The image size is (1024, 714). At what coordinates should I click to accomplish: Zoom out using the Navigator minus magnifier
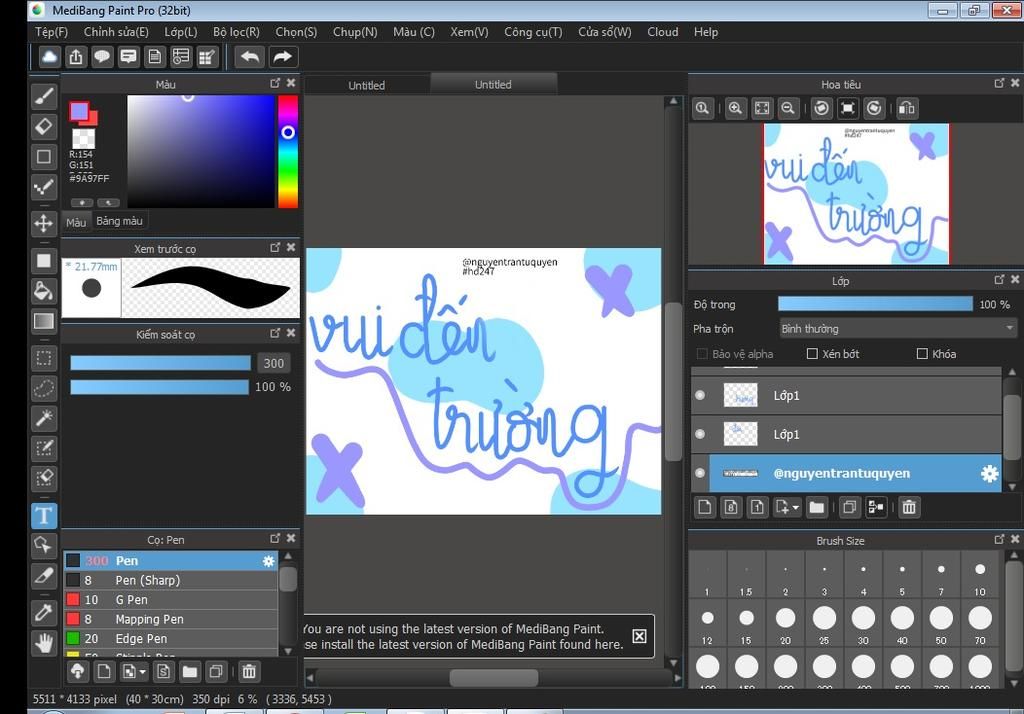coord(788,108)
